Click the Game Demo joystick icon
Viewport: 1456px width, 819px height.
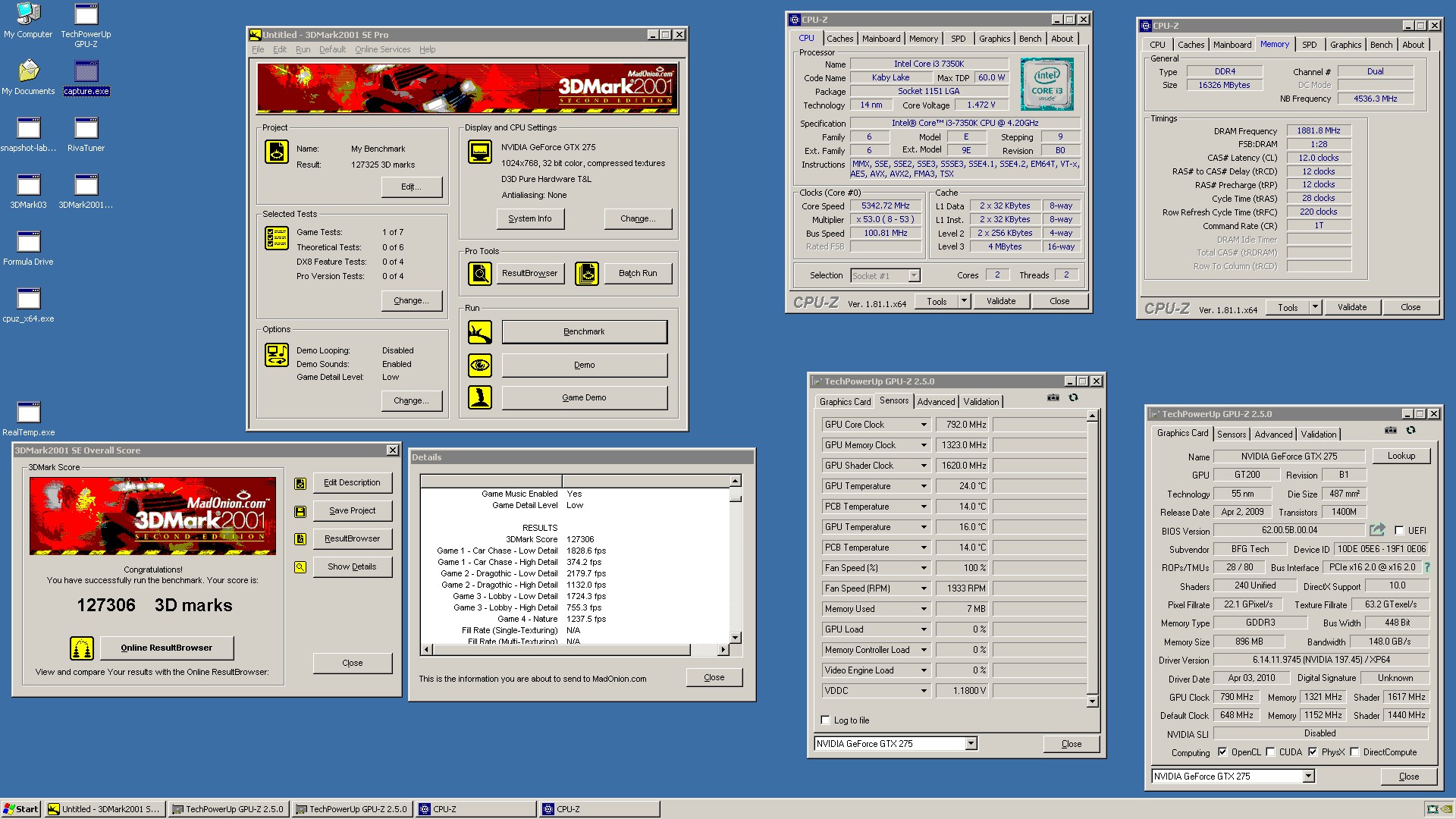coord(480,397)
